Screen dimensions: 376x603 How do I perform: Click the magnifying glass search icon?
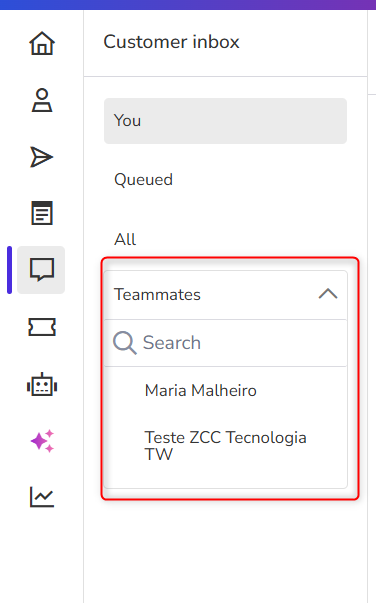point(125,343)
